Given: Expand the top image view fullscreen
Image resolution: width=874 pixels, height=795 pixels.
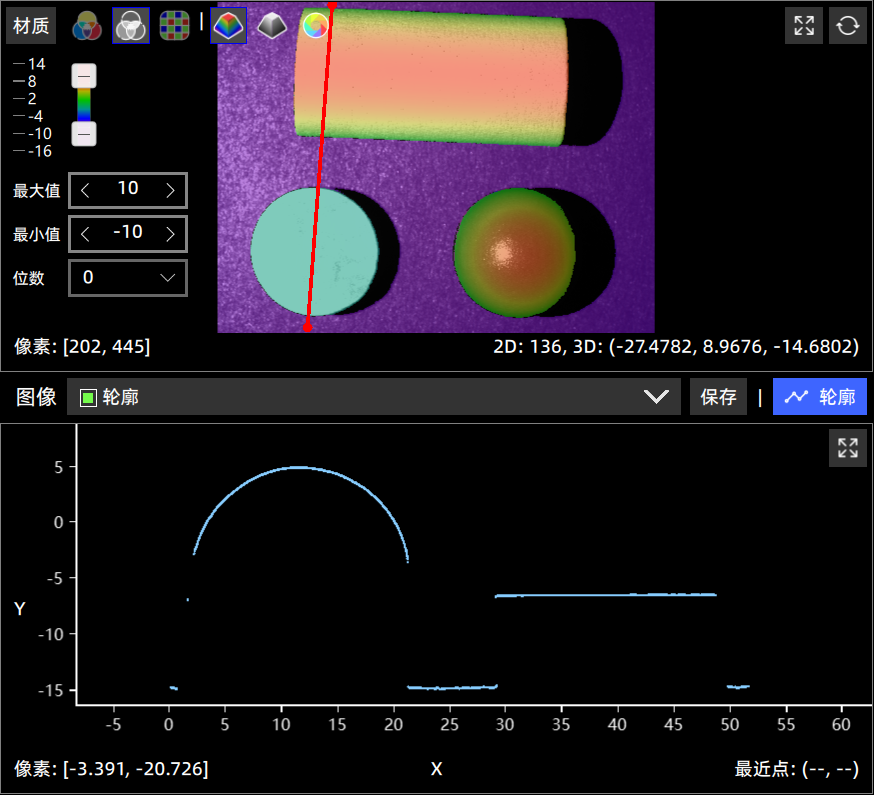Looking at the screenshot, I should [804, 26].
